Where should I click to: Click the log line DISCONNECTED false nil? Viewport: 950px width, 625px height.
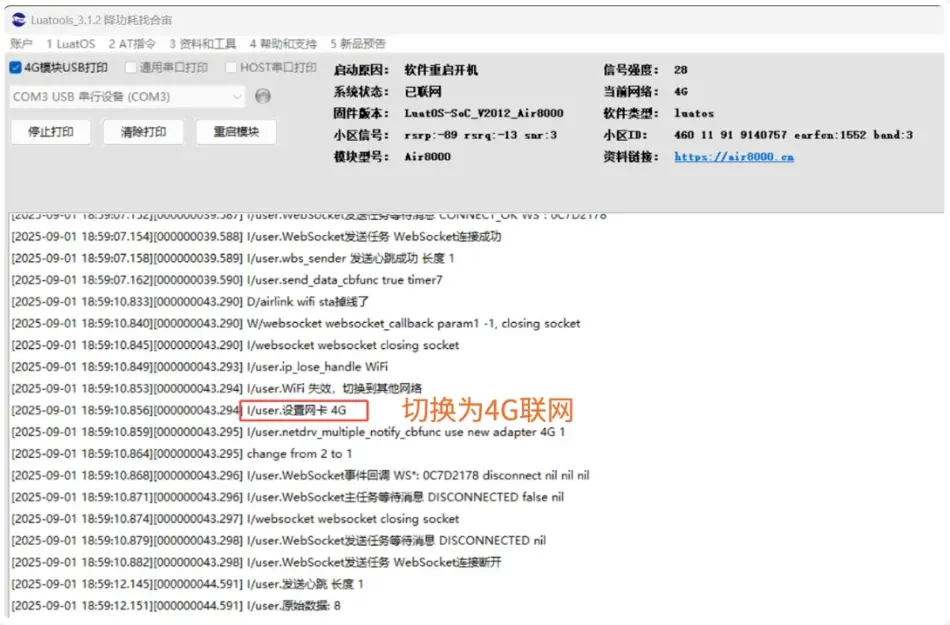point(288,497)
